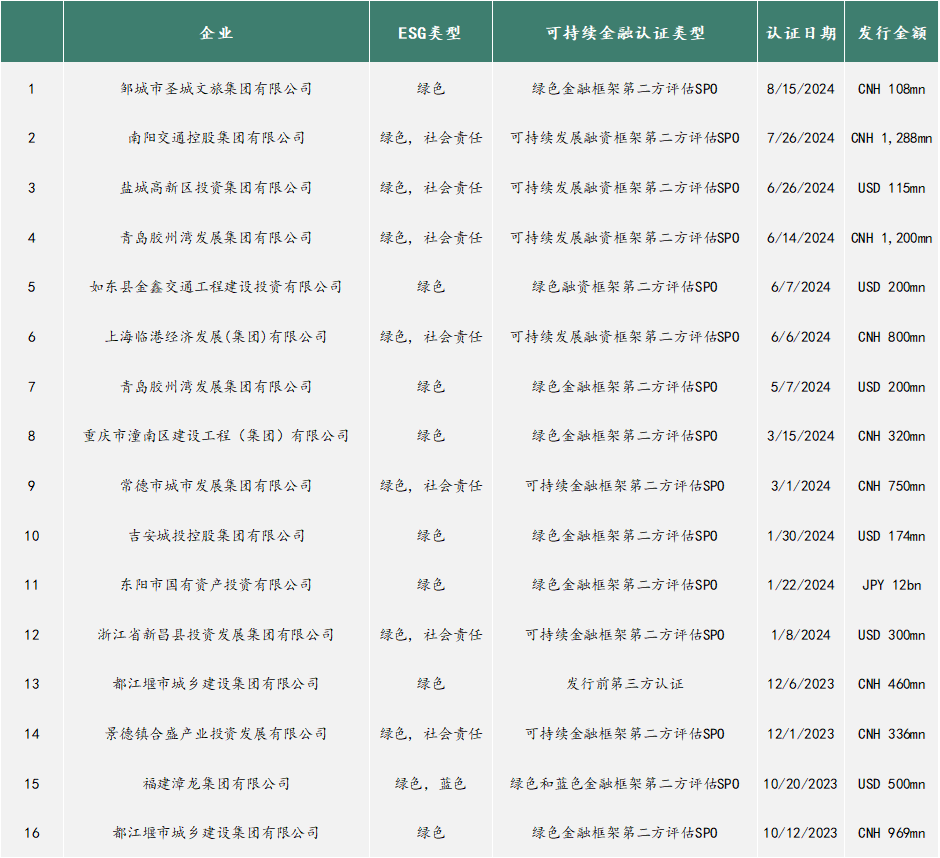Click date cell 1/22/2024

click(800, 584)
